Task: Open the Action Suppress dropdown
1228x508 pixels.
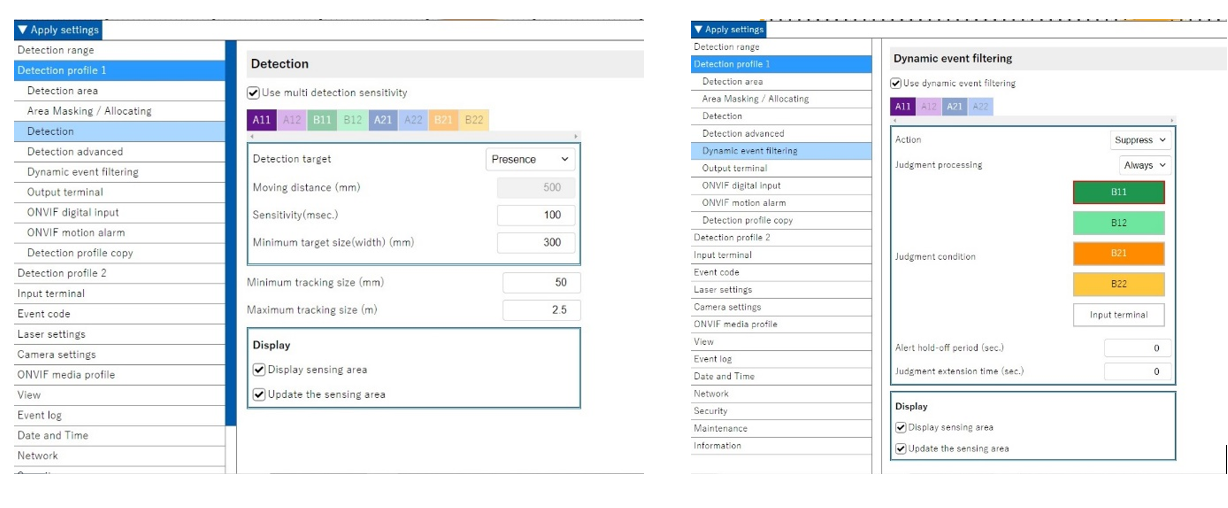Action: tap(1141, 140)
